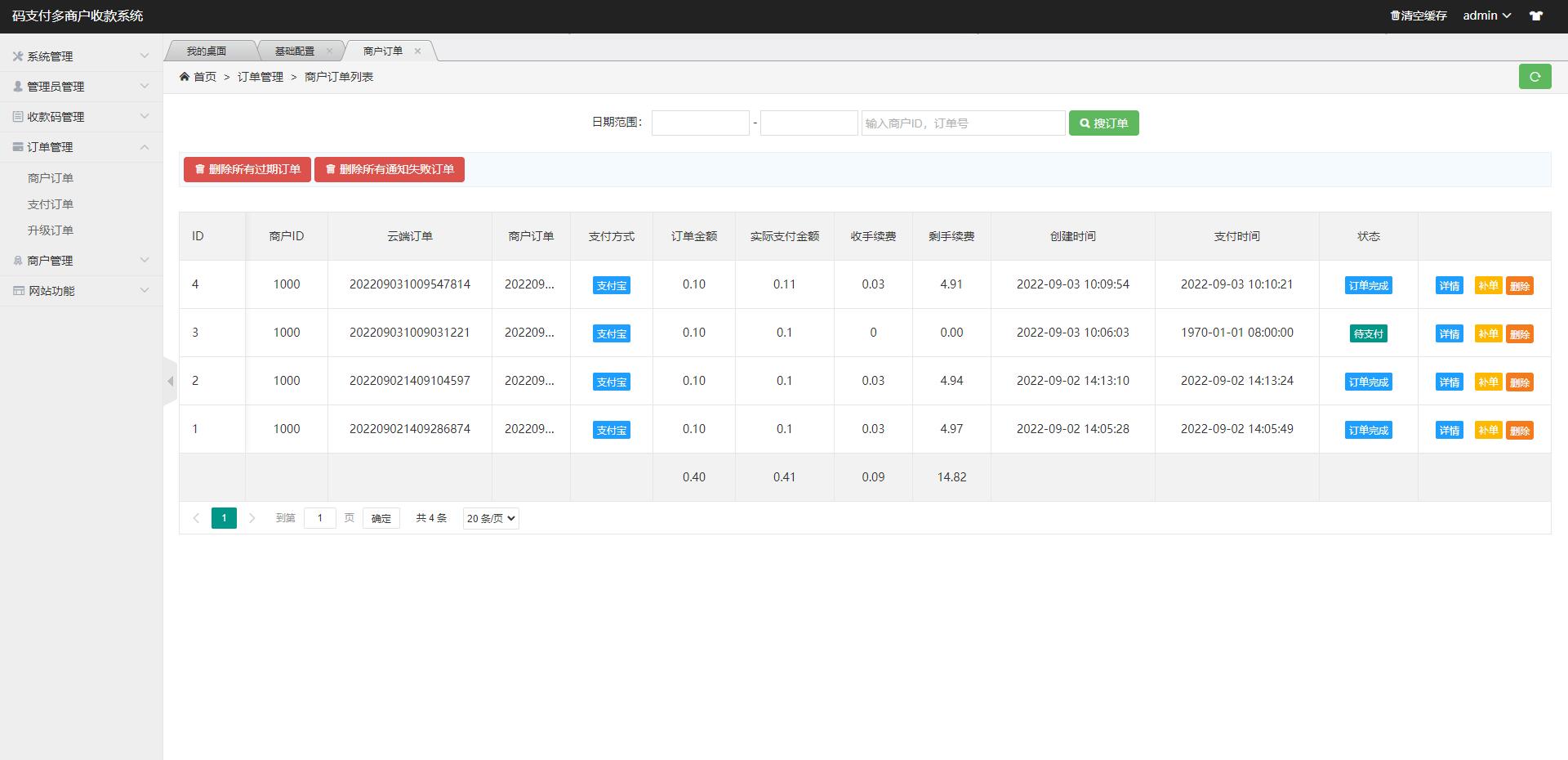Click the t-shirt skin theme icon
The height and width of the screenshot is (760, 1568).
pos(1536,16)
